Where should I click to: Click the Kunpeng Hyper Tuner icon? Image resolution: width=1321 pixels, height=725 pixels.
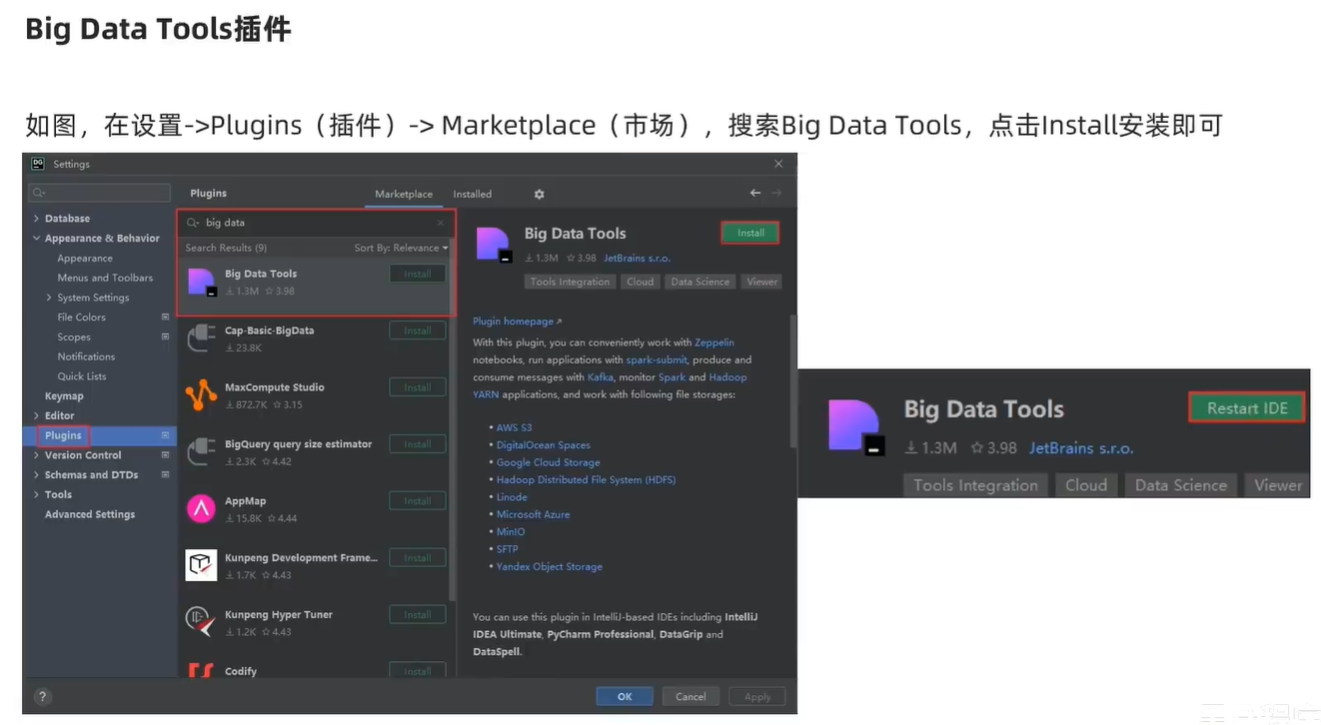click(202, 622)
